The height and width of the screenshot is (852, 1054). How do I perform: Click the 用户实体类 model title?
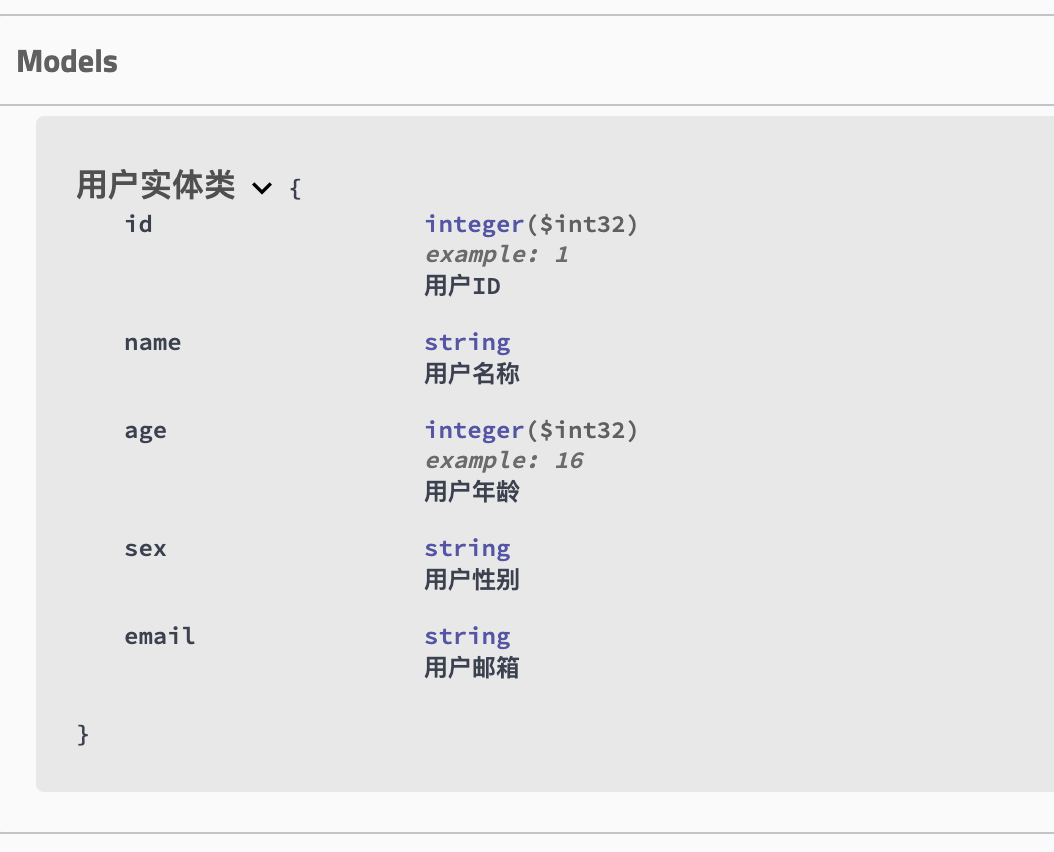155,186
